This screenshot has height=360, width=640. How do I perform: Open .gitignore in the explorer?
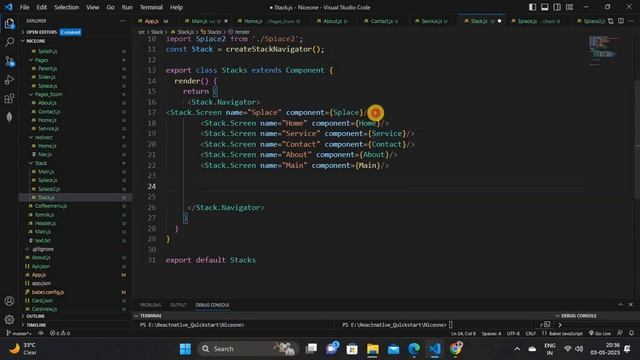(x=42, y=249)
